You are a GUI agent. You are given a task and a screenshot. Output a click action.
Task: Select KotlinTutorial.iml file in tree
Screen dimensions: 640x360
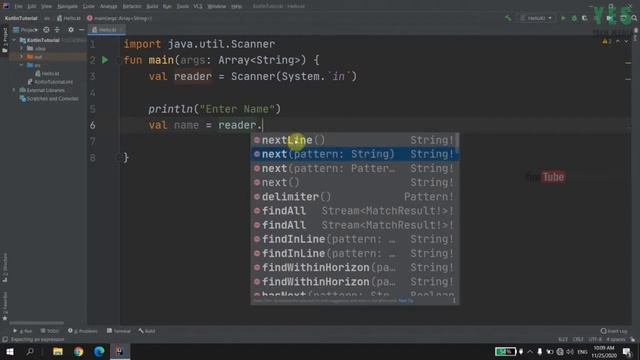click(50, 82)
